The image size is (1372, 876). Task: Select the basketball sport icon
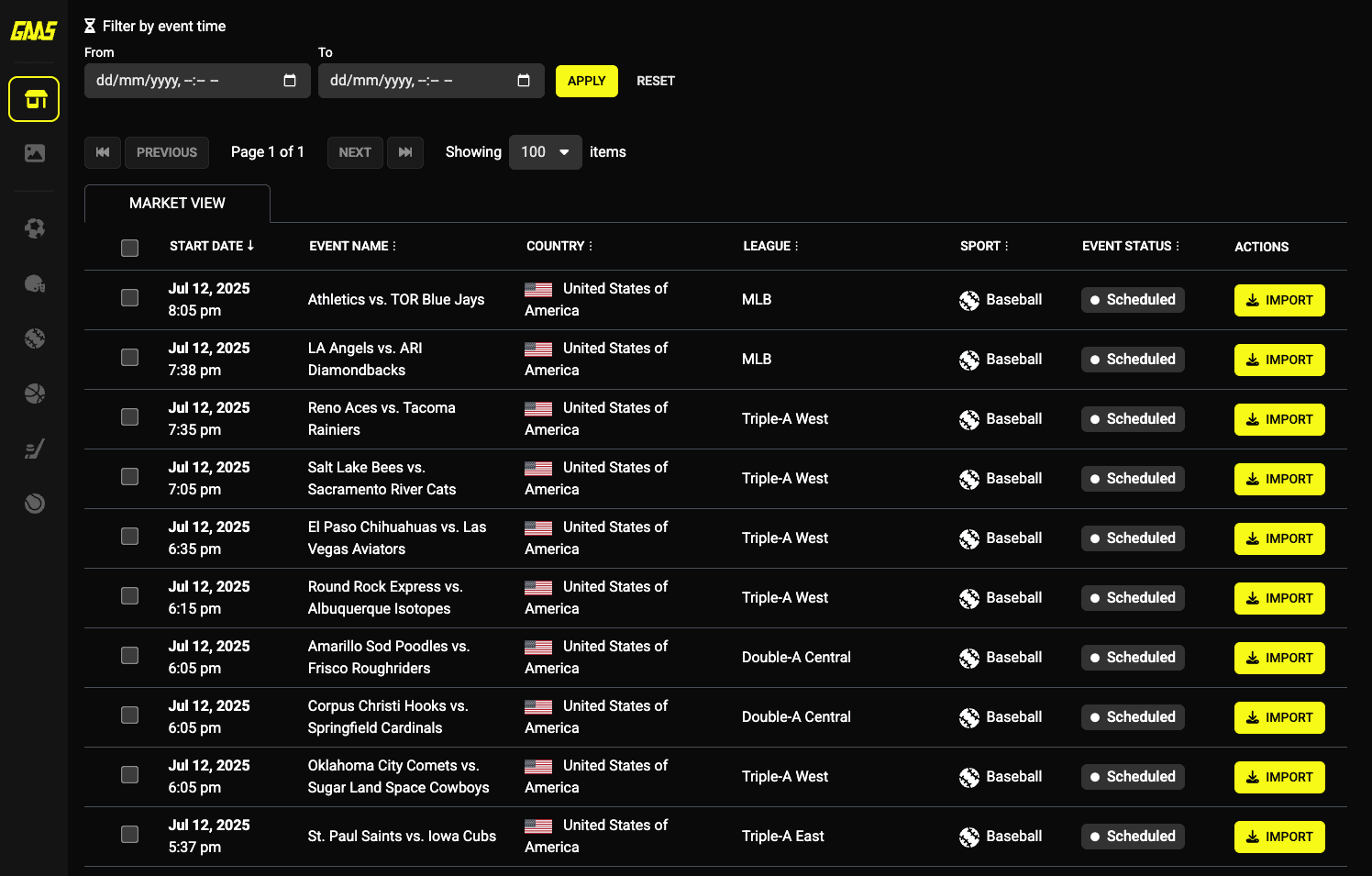point(34,394)
